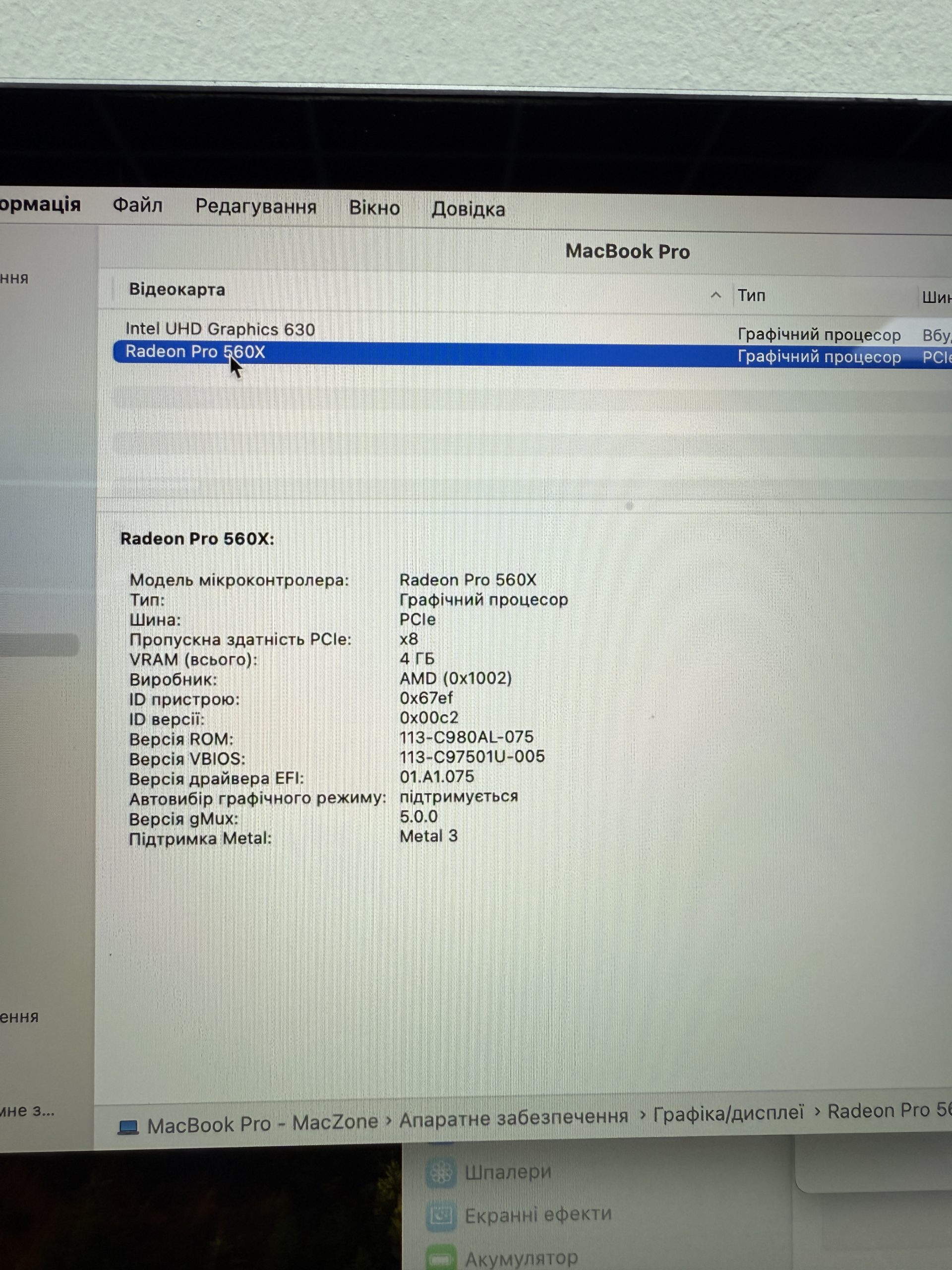
Task: Select the Intel UHD Graphics 630 row
Action: [x=532, y=331]
